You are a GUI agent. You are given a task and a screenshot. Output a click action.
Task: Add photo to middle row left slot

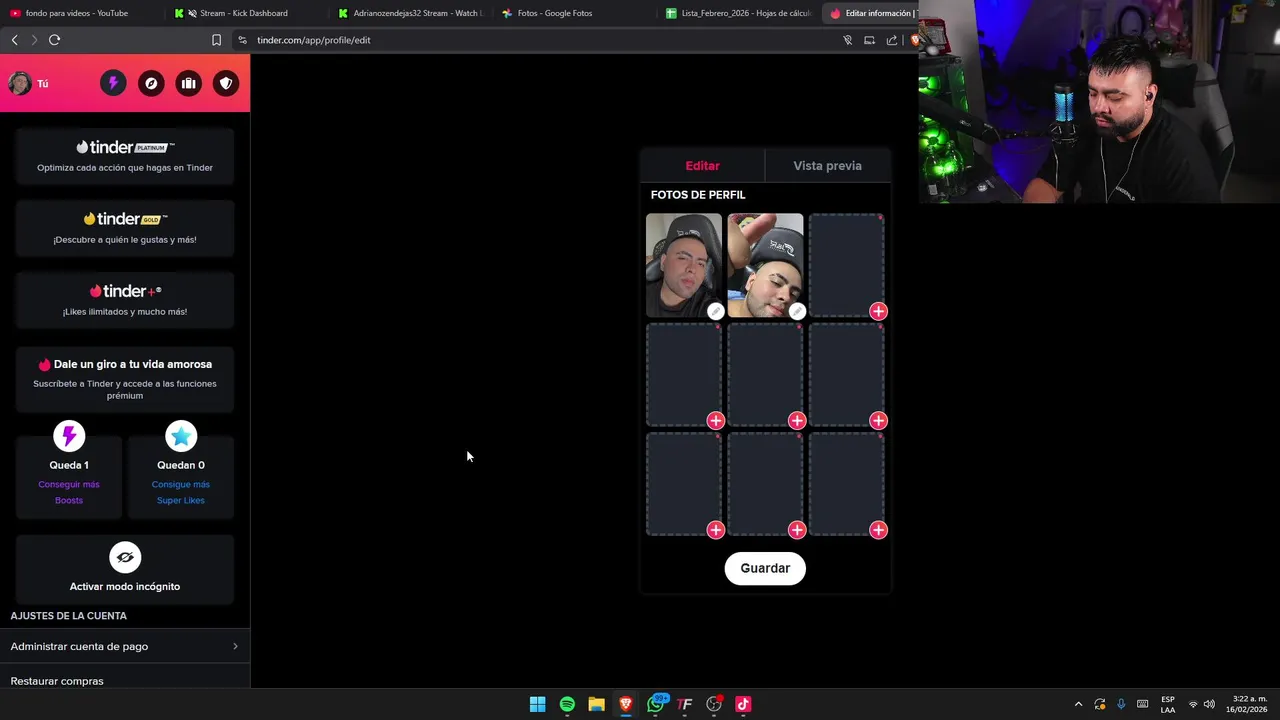pyautogui.click(x=715, y=420)
